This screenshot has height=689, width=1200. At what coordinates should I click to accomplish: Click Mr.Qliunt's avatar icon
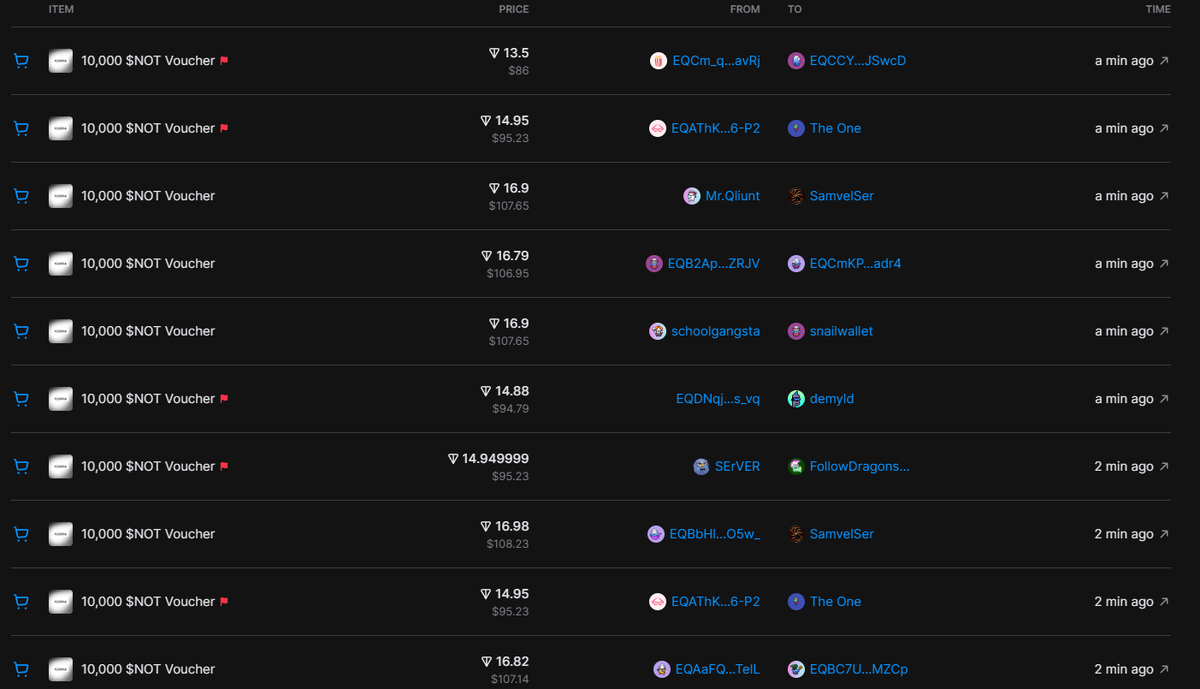[691, 196]
